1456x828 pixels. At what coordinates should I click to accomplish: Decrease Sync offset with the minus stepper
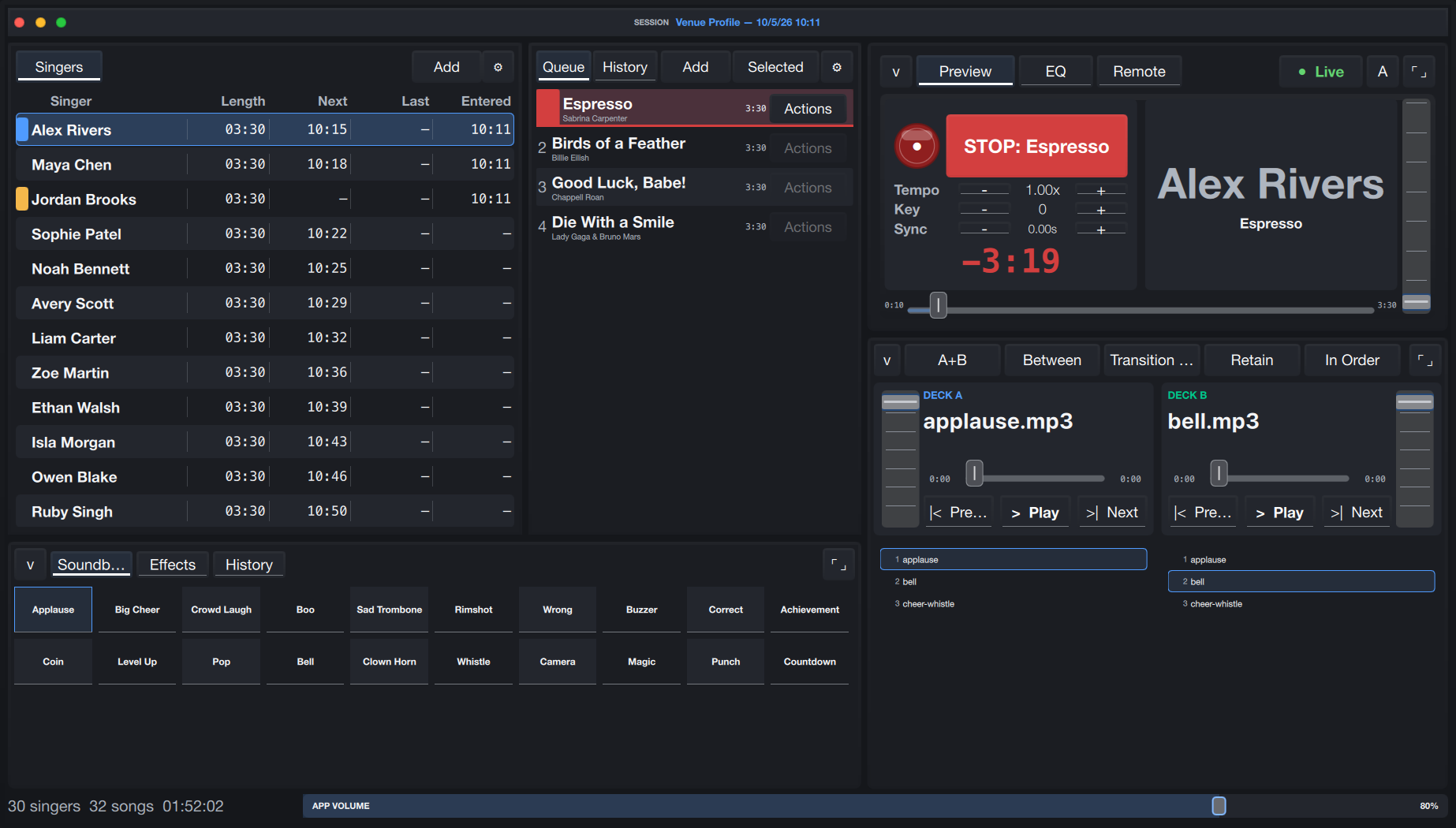point(984,229)
